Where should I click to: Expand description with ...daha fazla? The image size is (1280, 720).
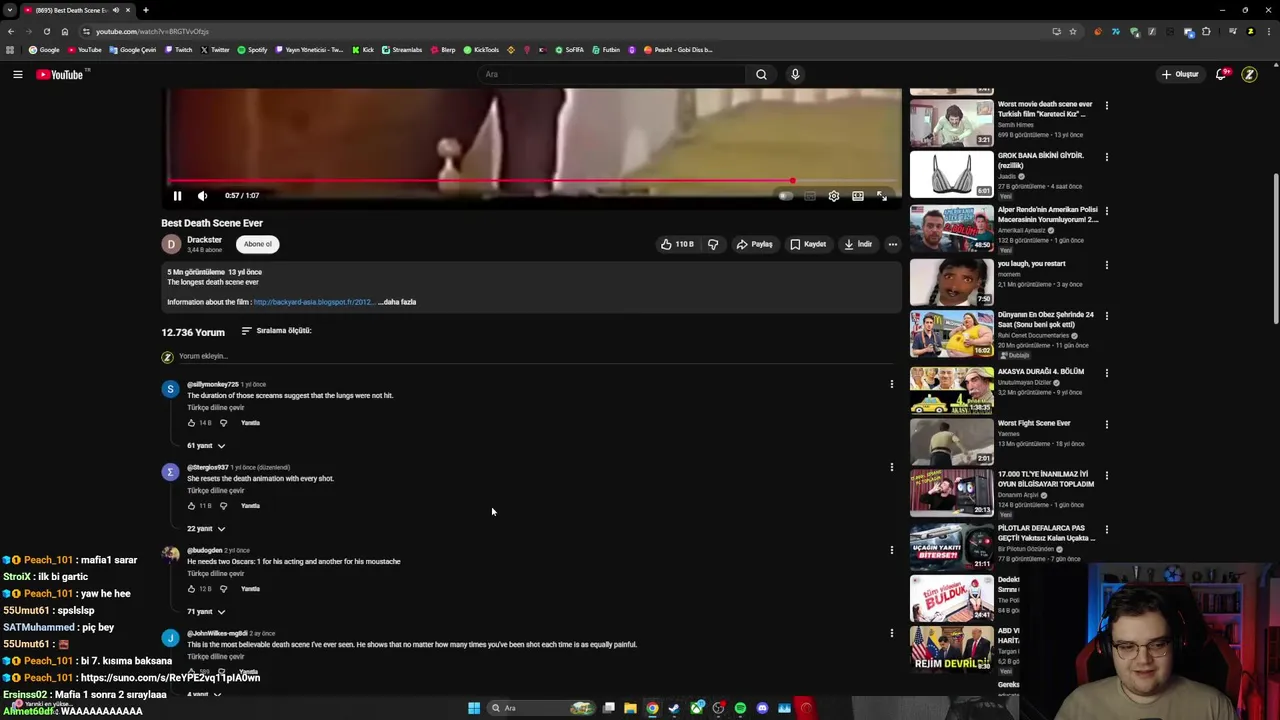click(398, 302)
